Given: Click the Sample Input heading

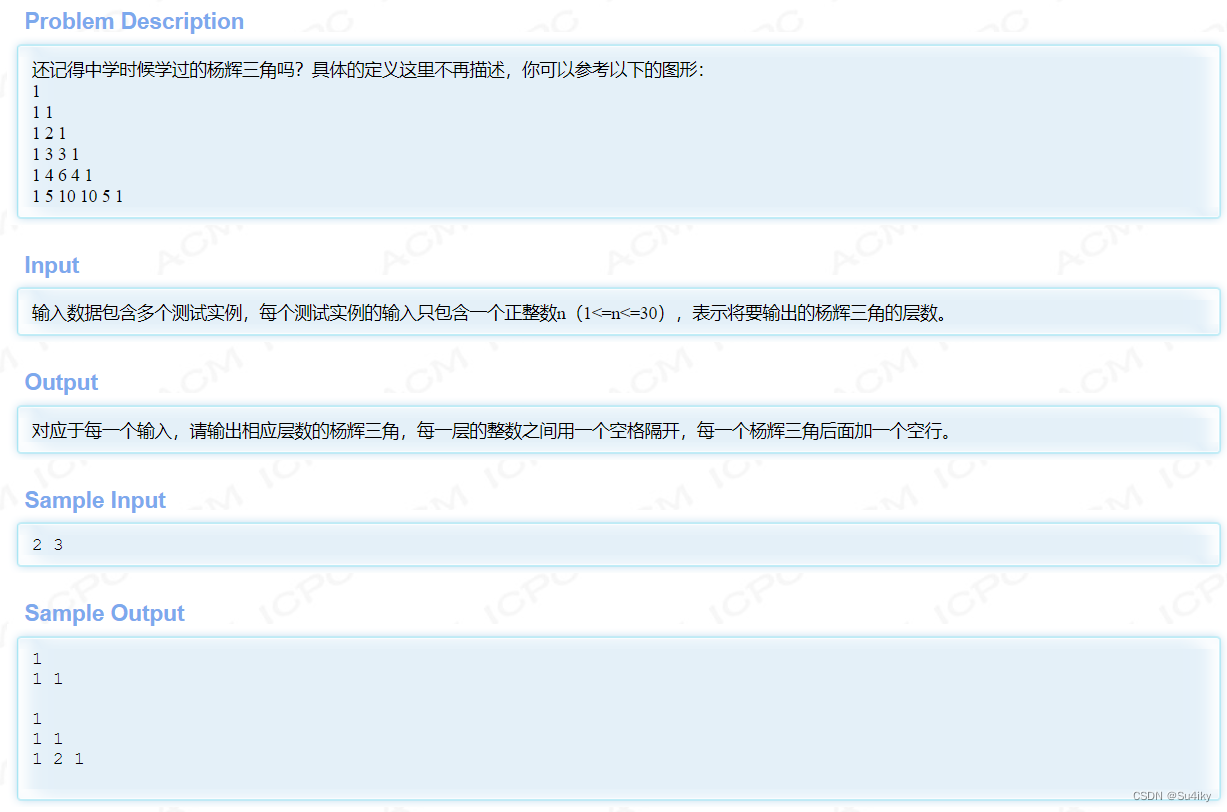Looking at the screenshot, I should tap(95, 500).
